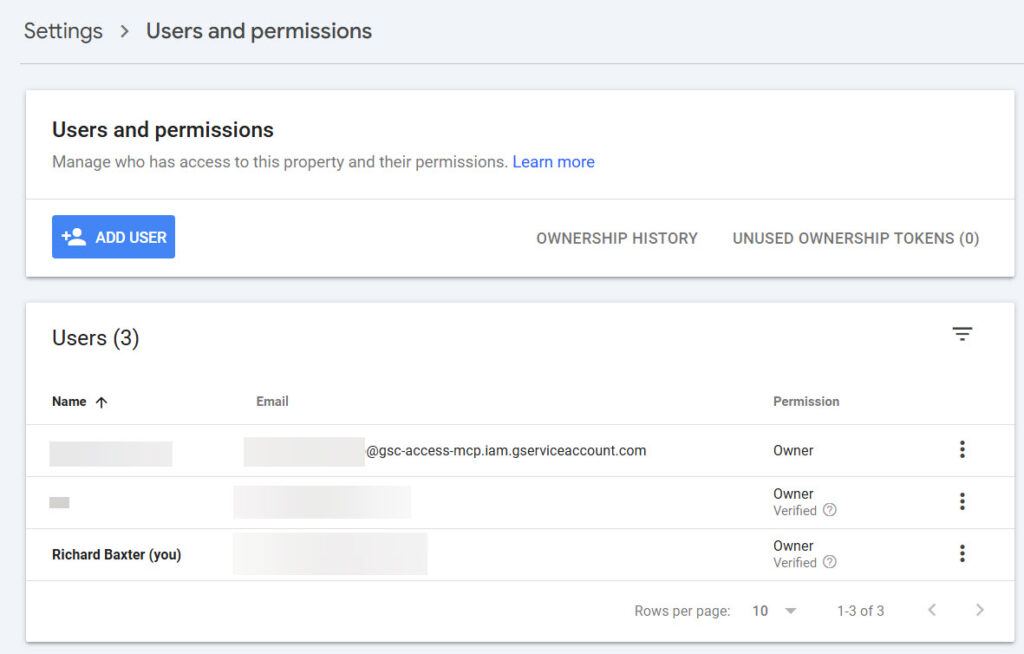The image size is (1024, 654).
Task: Click Verified help icon in second row
Action: (829, 510)
